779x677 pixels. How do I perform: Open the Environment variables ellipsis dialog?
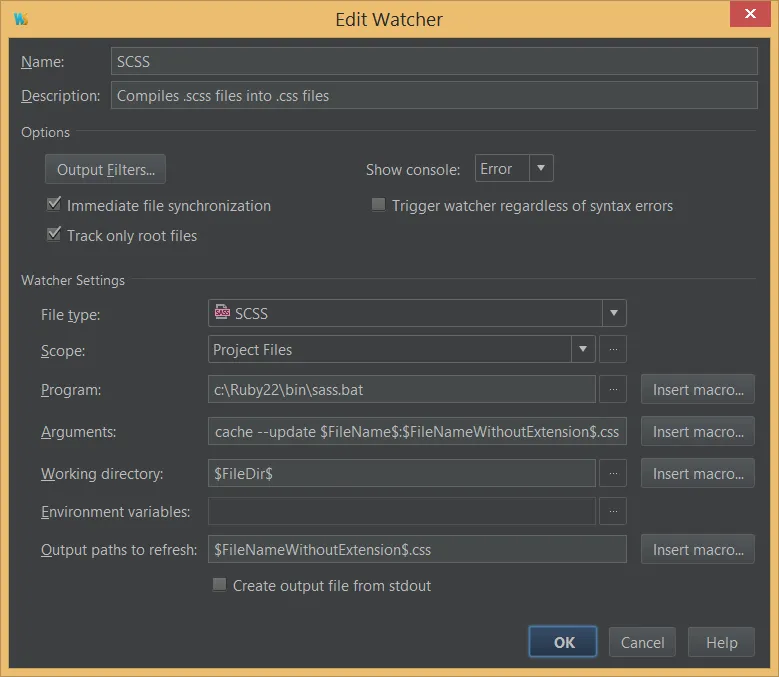tap(613, 511)
